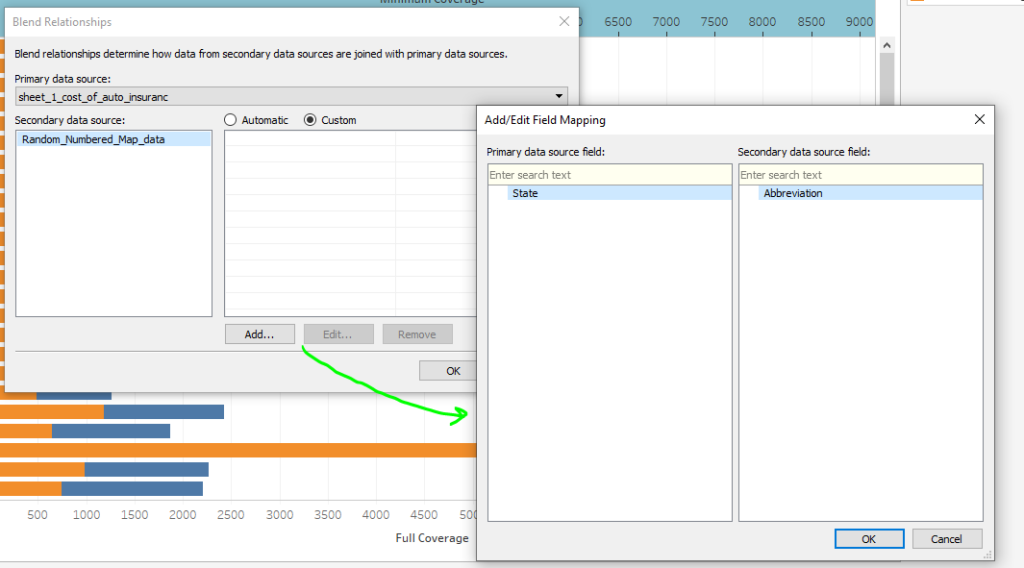
Task: Close the Add/Edit Field Mapping dialog
Action: coord(980,119)
